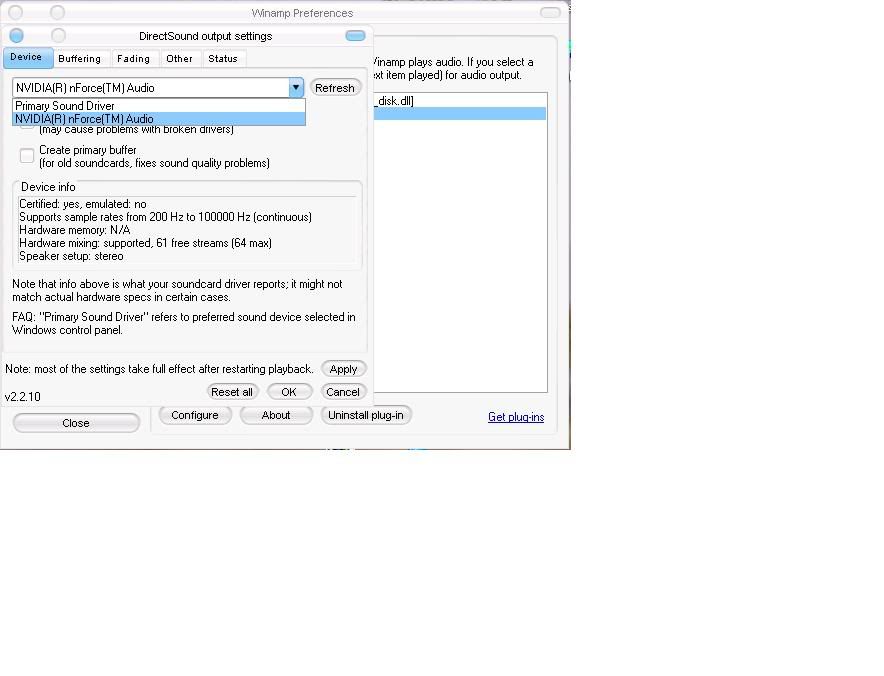Screen dimensions: 884x676
Task: Click the Certified: yes, emulated: no line
Action: coord(83,204)
